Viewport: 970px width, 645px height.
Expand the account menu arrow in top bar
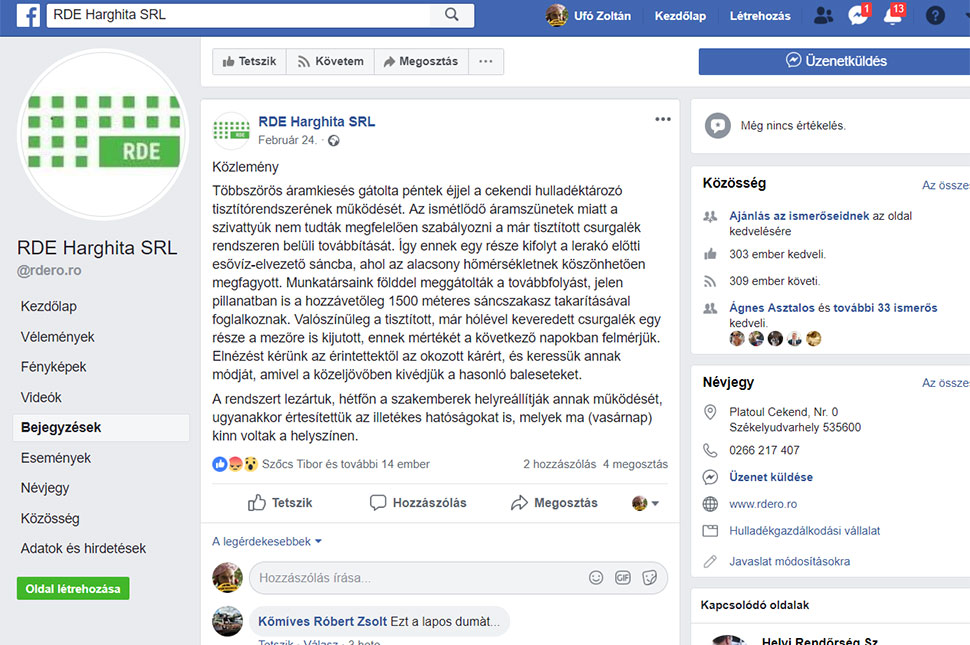[962, 16]
